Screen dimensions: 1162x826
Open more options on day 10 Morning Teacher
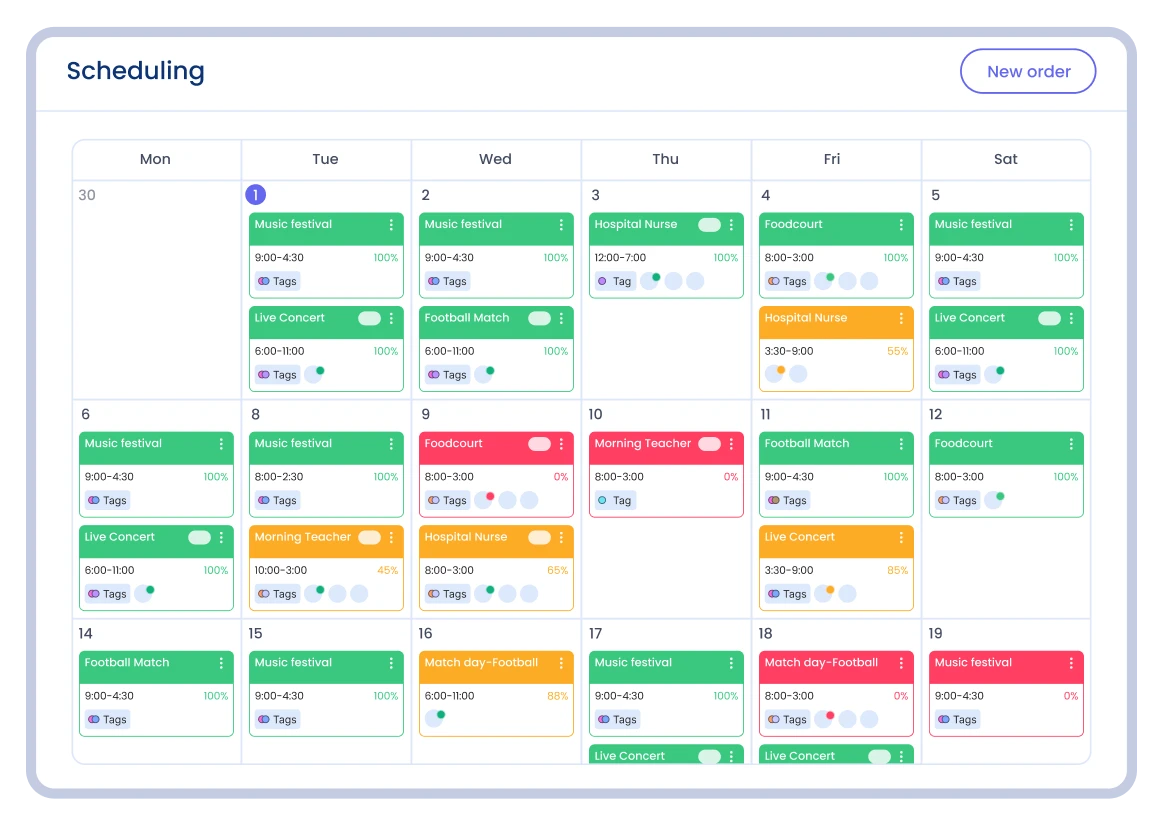[x=731, y=444]
